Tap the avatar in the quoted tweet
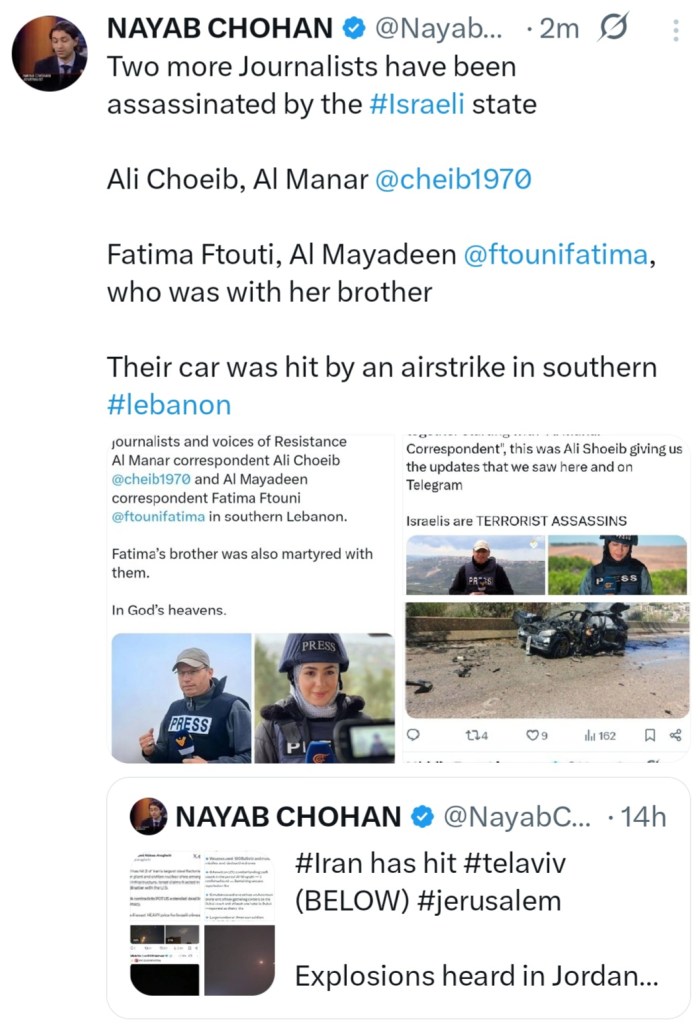Image resolution: width=698 pixels, height=1024 pixels. coord(149,816)
